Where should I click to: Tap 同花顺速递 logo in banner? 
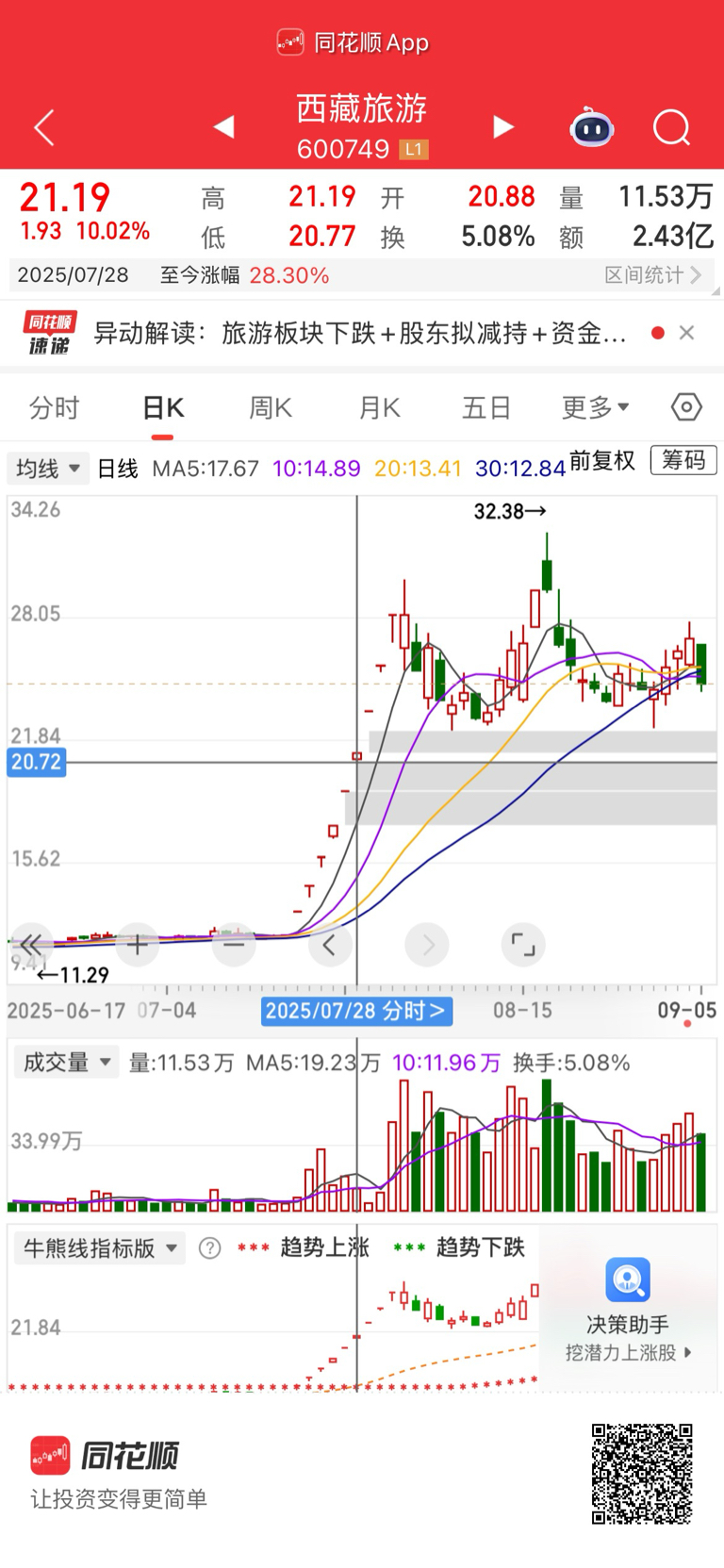coord(48,333)
